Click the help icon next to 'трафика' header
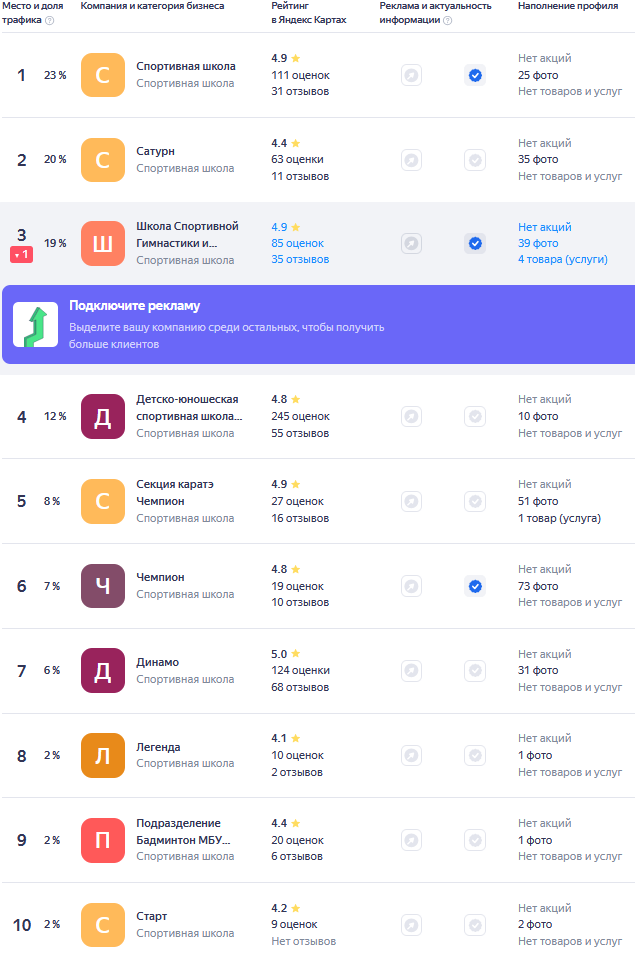This screenshot has width=635, height=965. (x=50, y=20)
